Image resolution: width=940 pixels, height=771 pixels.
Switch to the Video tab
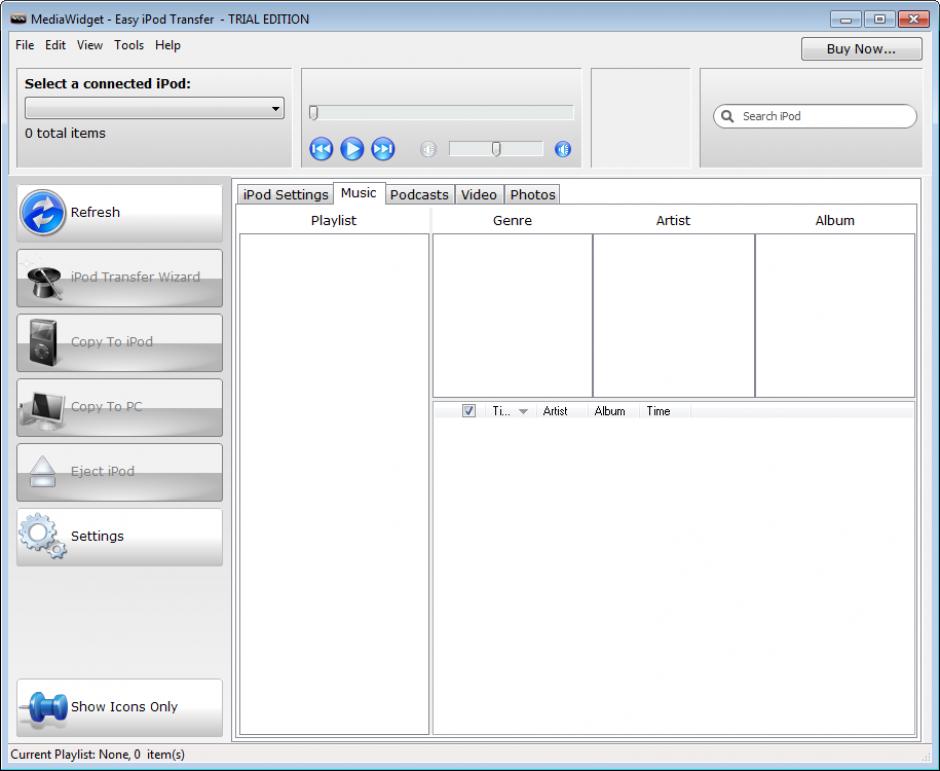point(478,194)
